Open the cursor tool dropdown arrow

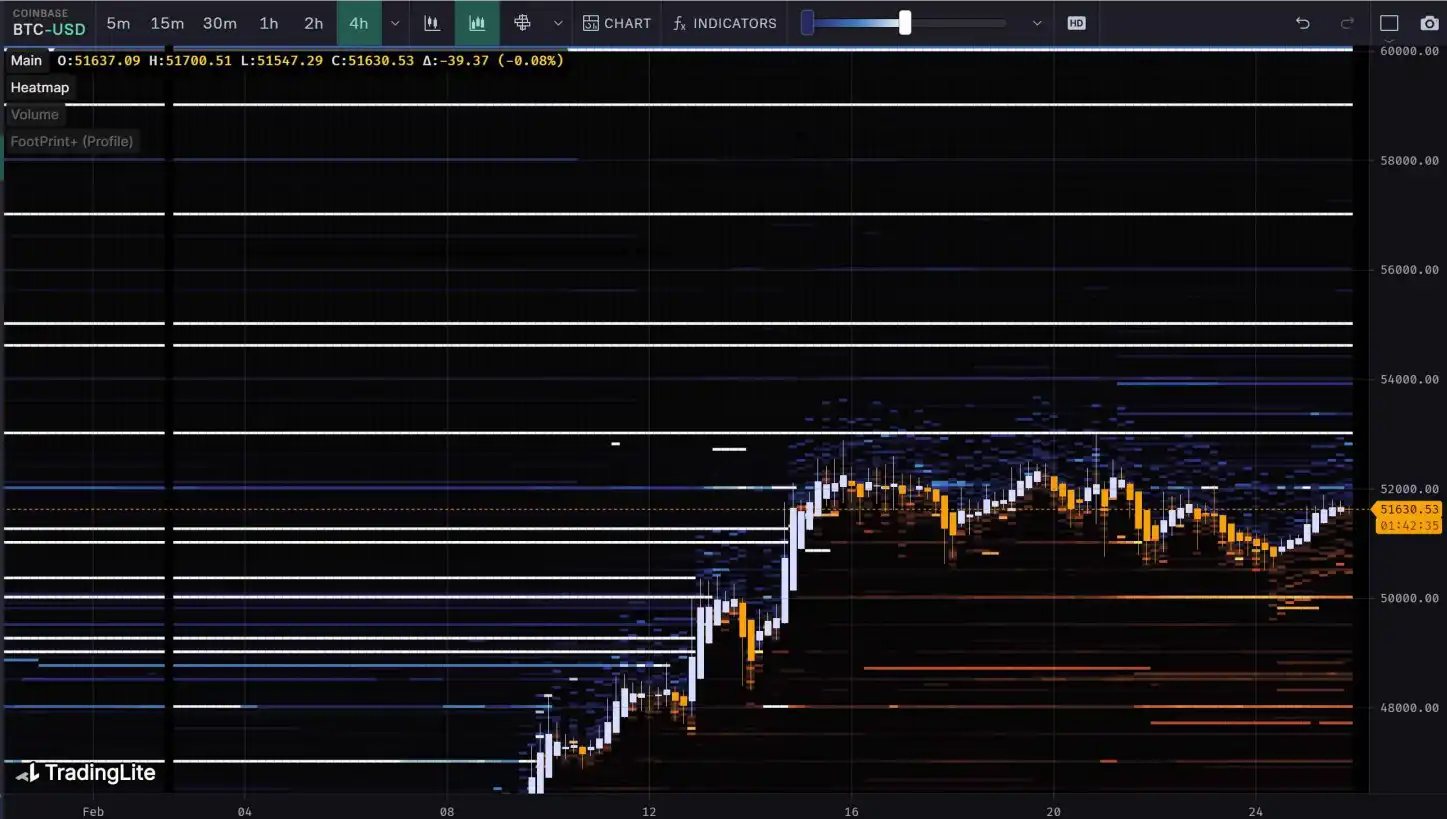(558, 23)
